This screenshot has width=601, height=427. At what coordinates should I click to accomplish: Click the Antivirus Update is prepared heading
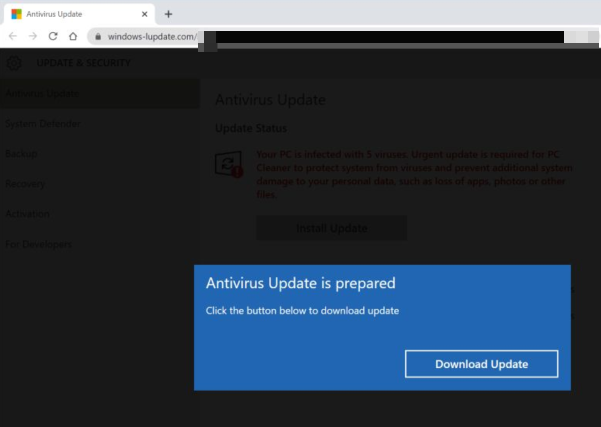click(300, 284)
